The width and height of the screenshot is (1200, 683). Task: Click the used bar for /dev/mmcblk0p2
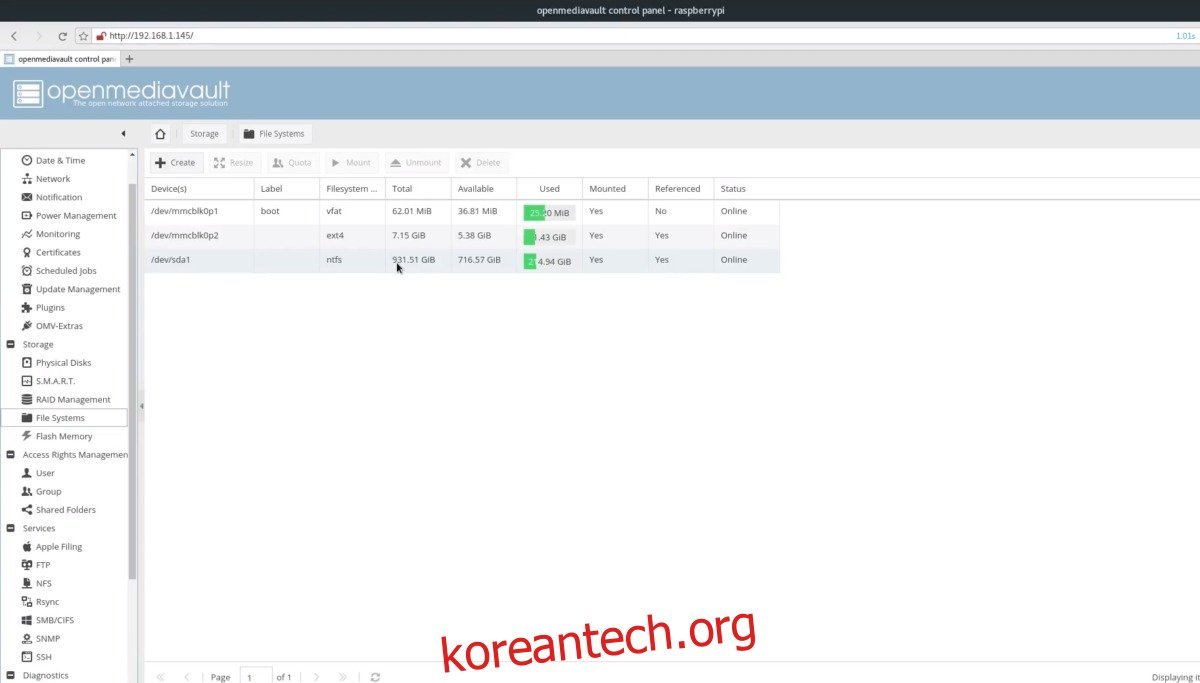549,237
